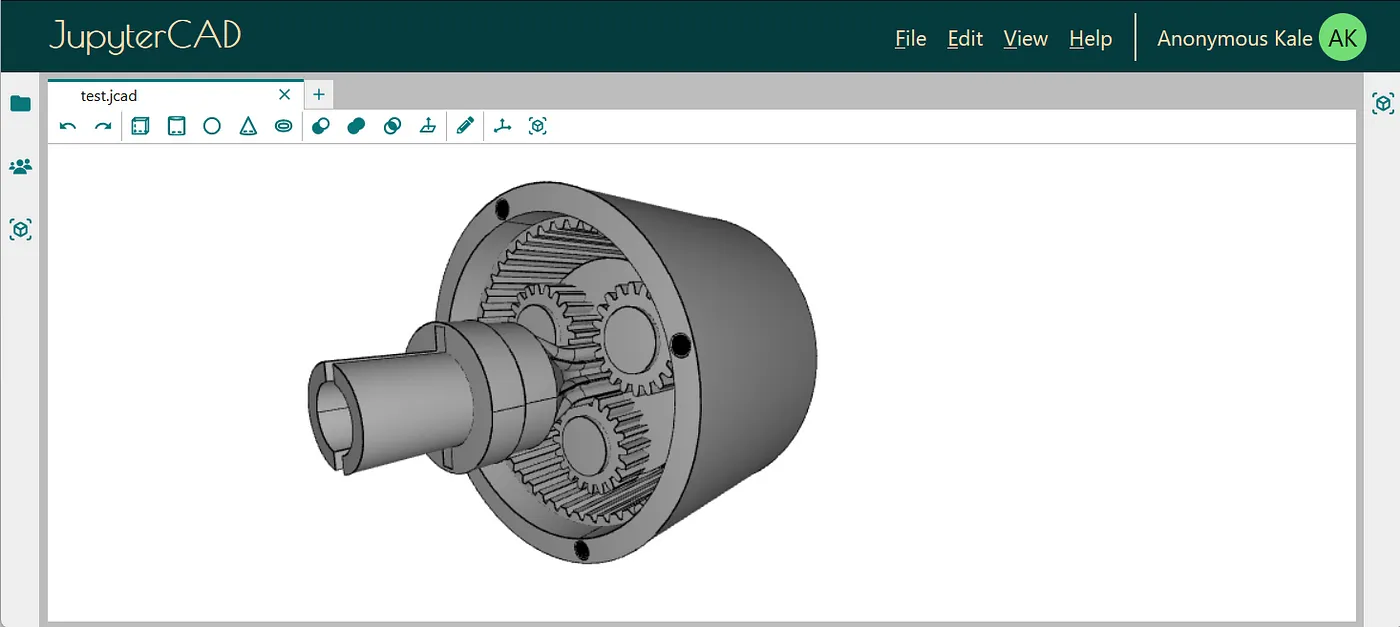The height and width of the screenshot is (627, 1400).
Task: Click the AK user avatar
Action: (1342, 38)
